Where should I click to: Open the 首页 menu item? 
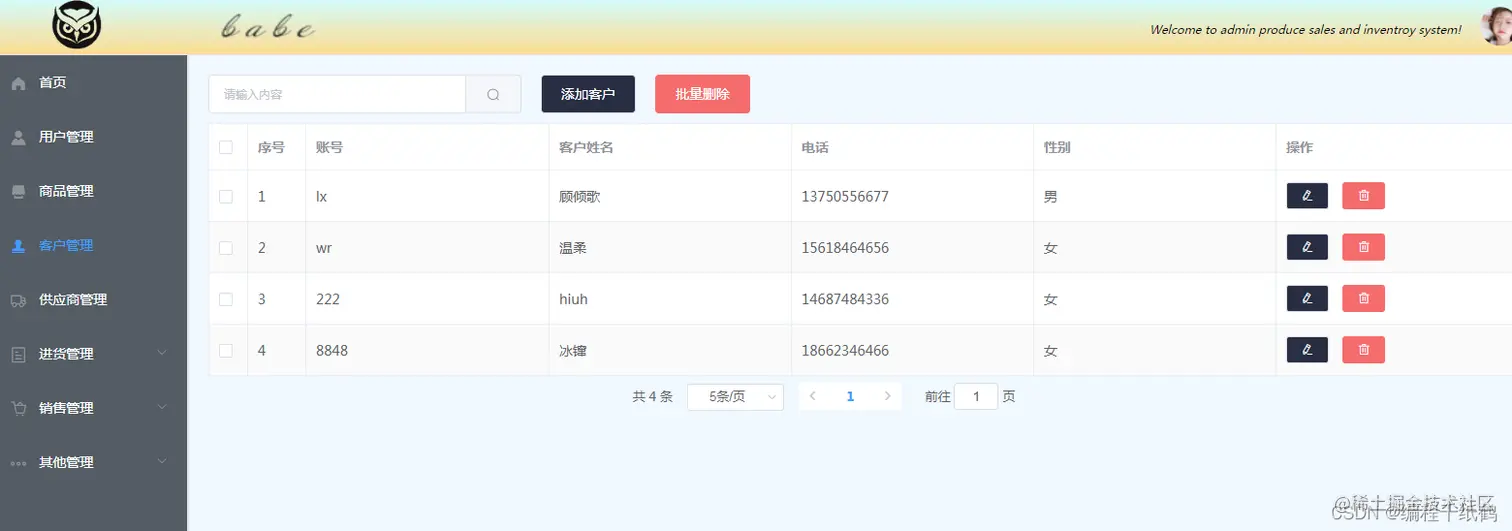93,83
